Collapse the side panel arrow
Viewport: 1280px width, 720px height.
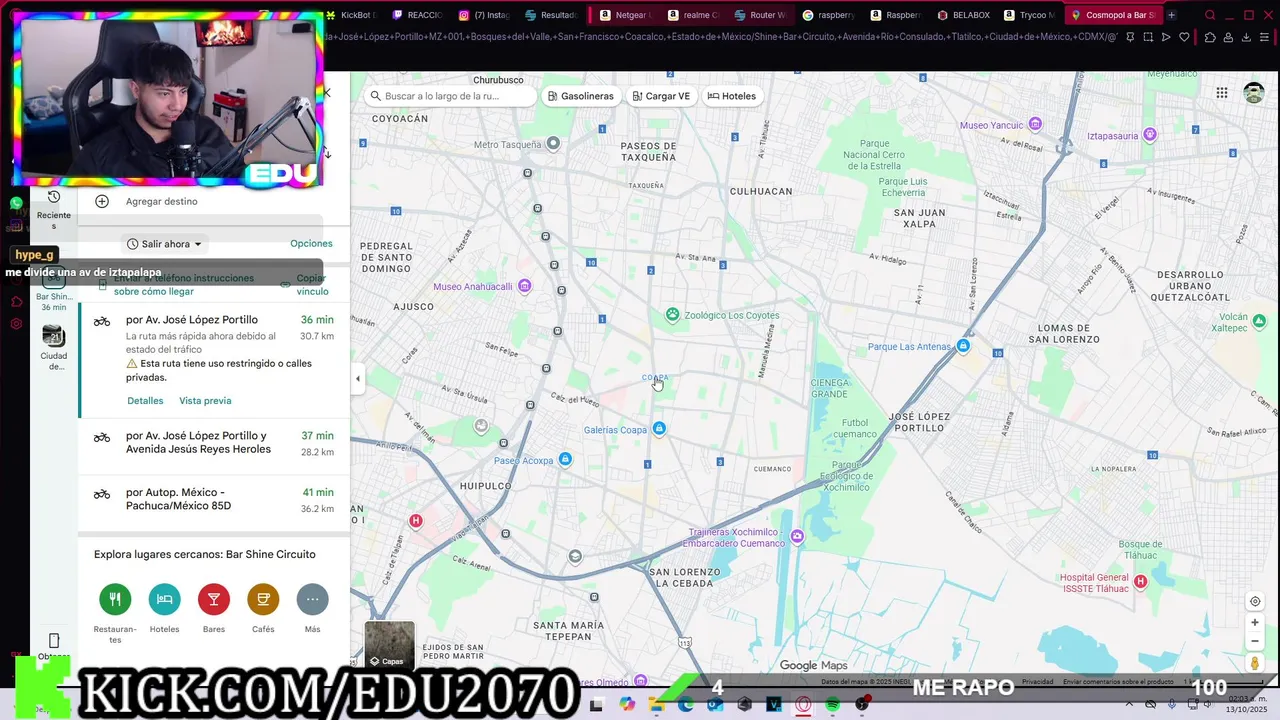tap(357, 378)
